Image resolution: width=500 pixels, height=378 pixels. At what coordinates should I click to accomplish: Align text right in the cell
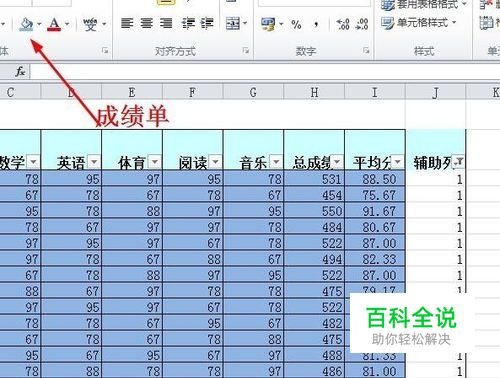[x=166, y=23]
